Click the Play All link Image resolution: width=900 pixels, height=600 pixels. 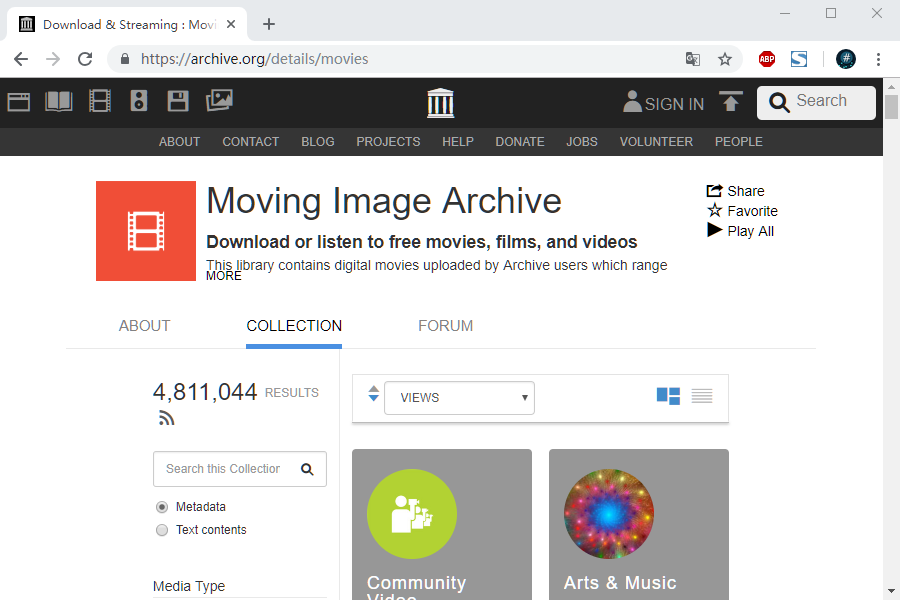750,231
